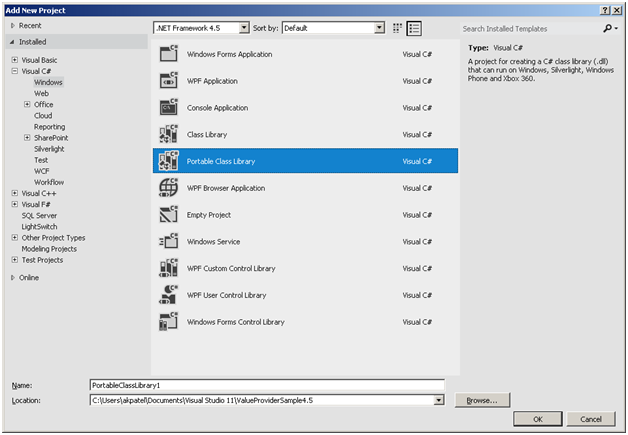Open the Sort by Default dropdown

pos(379,28)
